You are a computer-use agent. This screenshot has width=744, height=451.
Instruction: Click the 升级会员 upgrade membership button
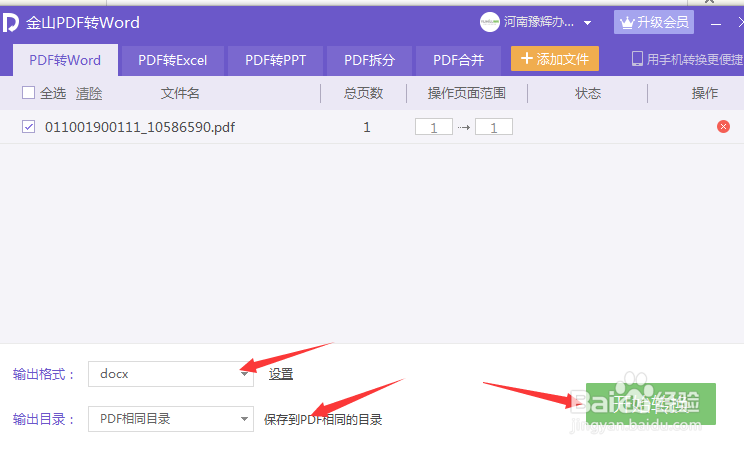(x=654, y=22)
